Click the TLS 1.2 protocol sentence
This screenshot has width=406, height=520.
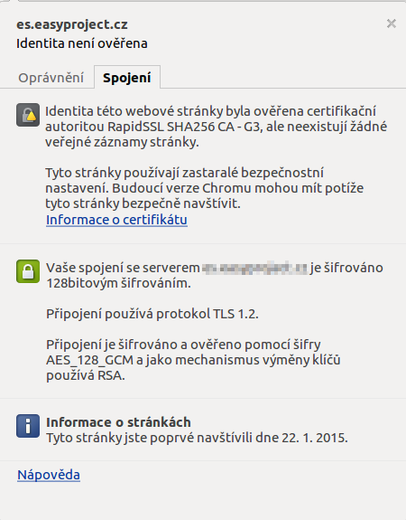point(152,314)
